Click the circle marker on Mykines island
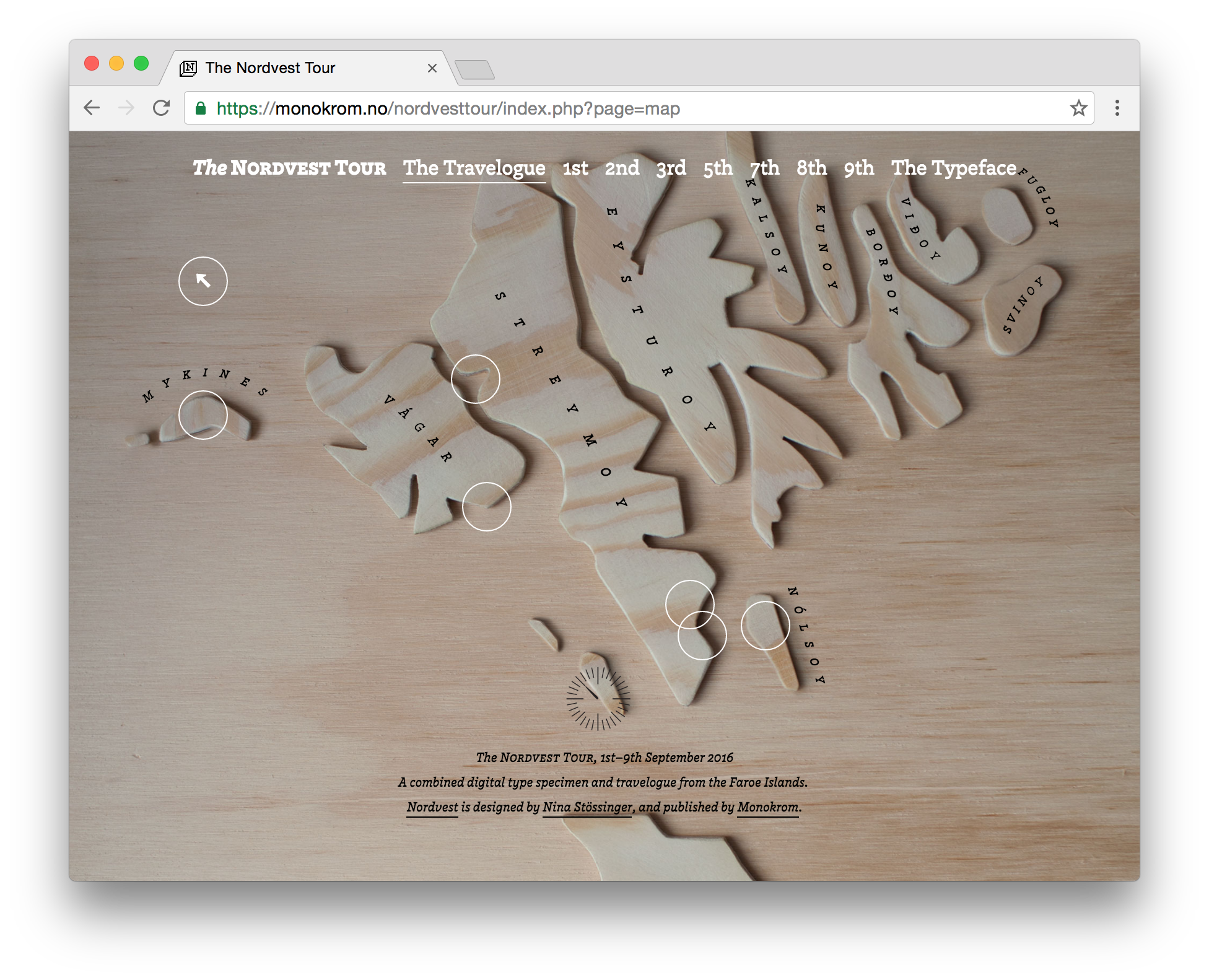 pyautogui.click(x=203, y=415)
